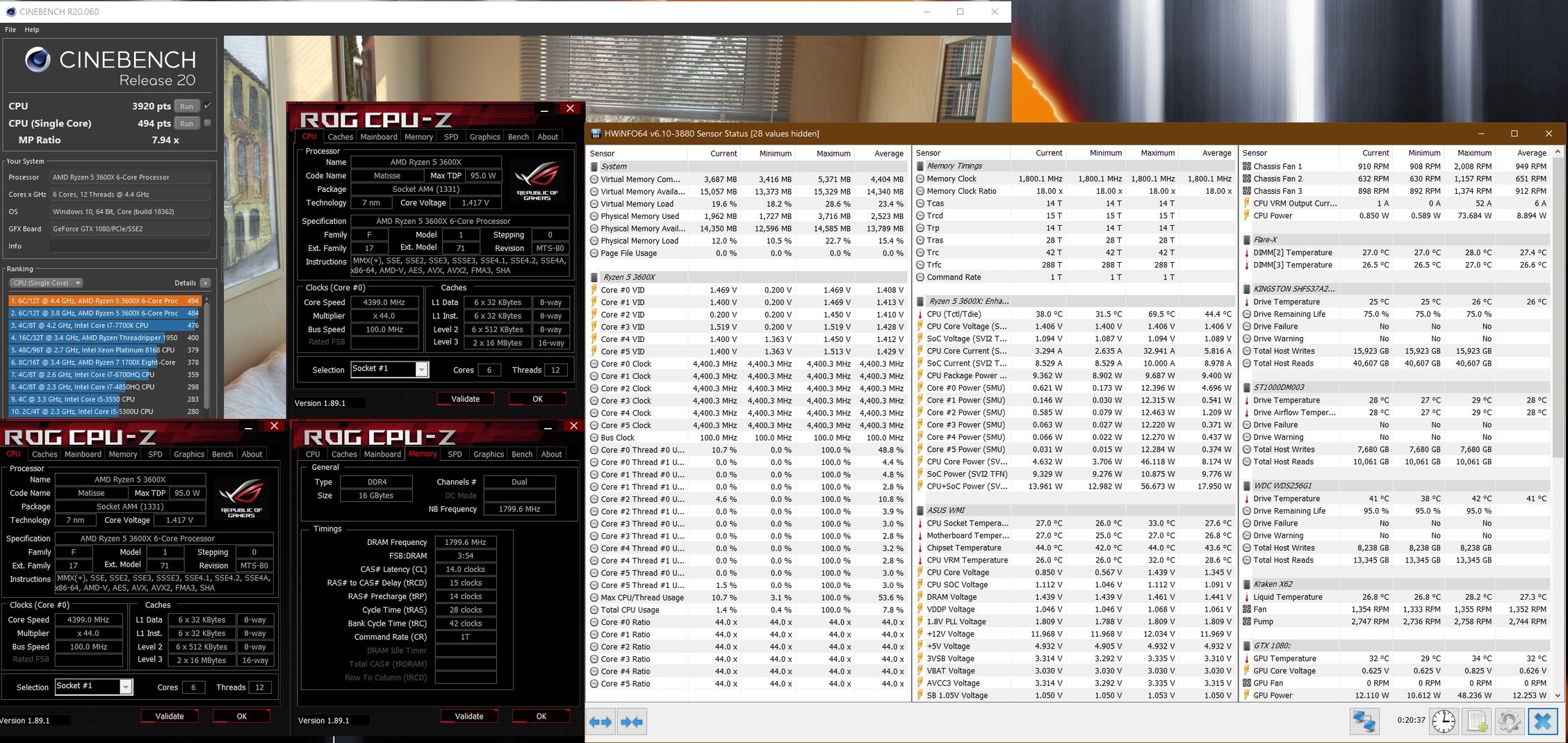Click 'Command Rate' timing row in HWiNFO
The height and width of the screenshot is (743, 1568).
(1074, 277)
